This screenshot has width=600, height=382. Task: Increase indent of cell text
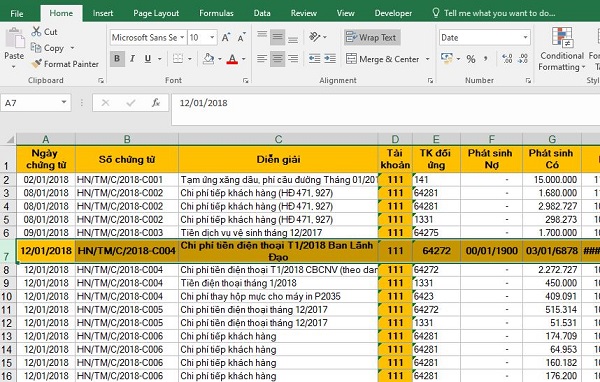coord(330,59)
